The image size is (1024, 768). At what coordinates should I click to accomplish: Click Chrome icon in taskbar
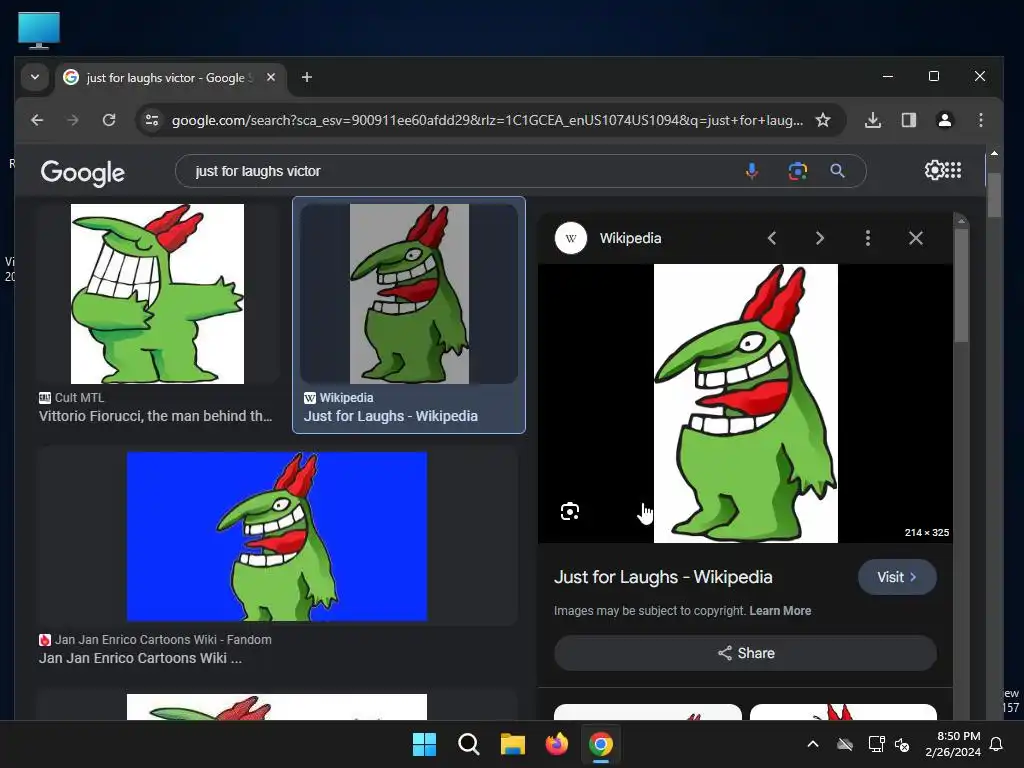[601, 744]
